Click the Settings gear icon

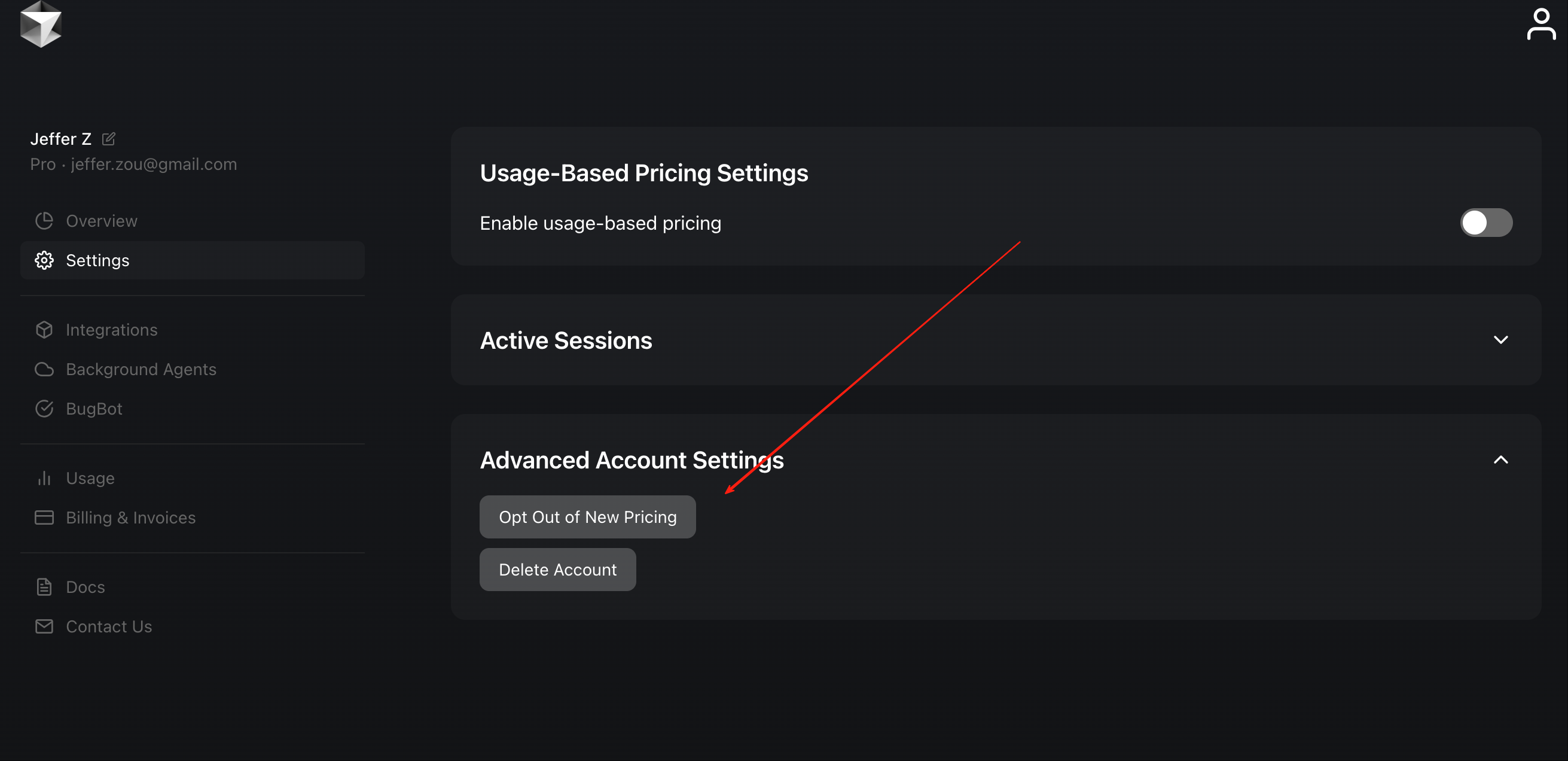tap(44, 261)
